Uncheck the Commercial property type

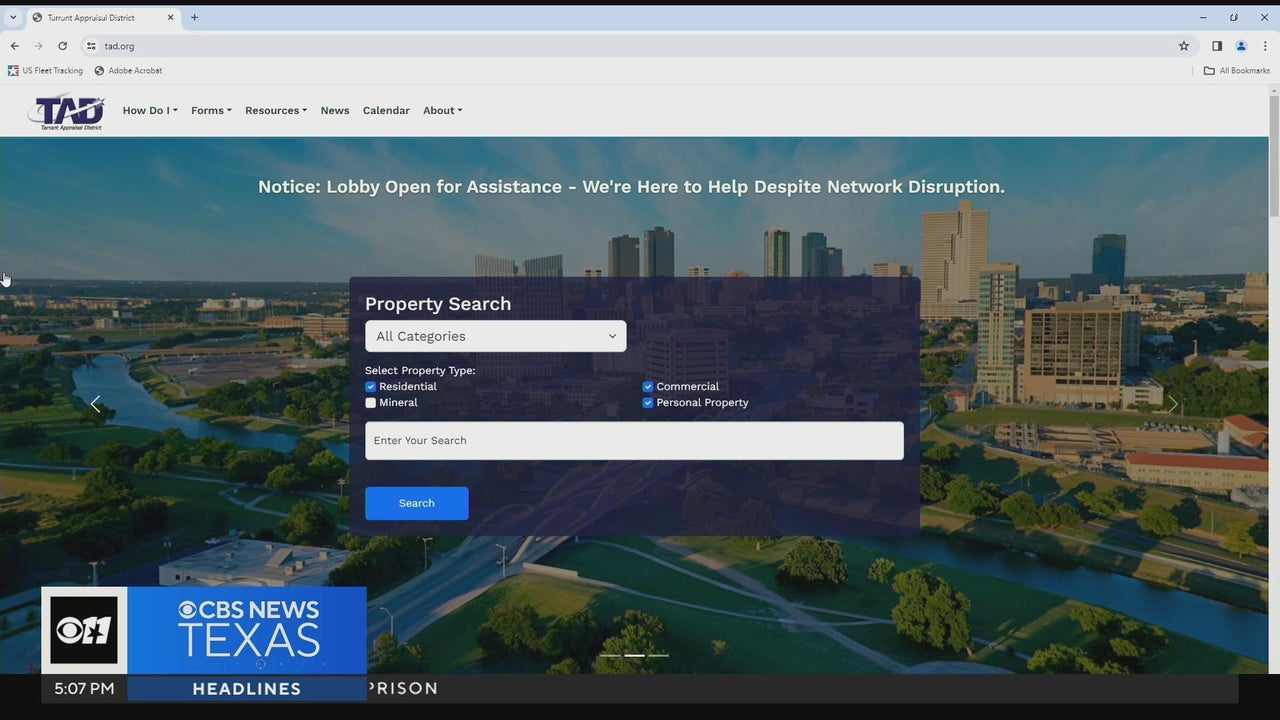(648, 387)
